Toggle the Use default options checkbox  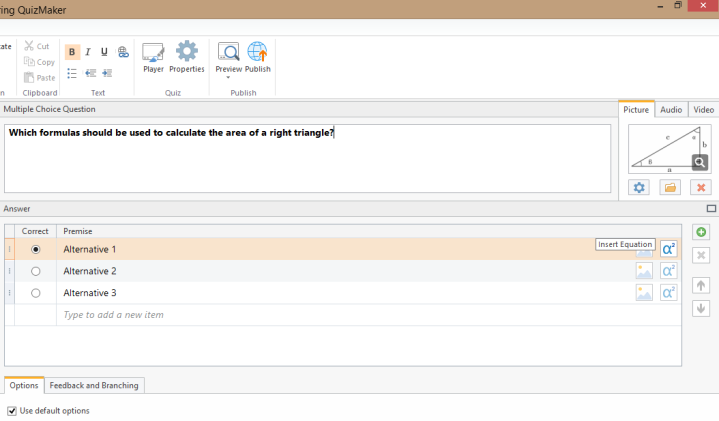point(12,411)
